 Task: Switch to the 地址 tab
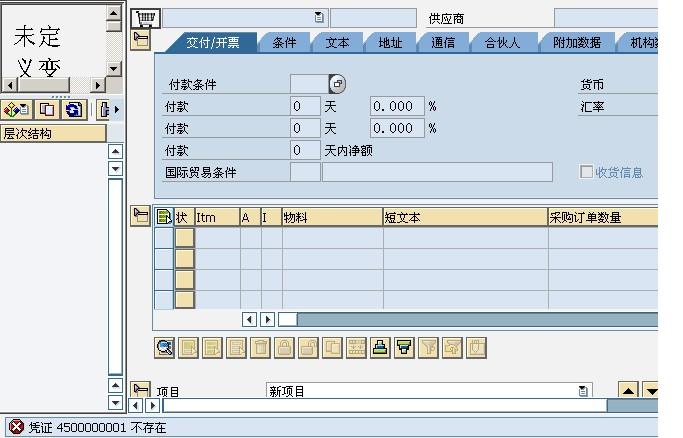[390, 43]
